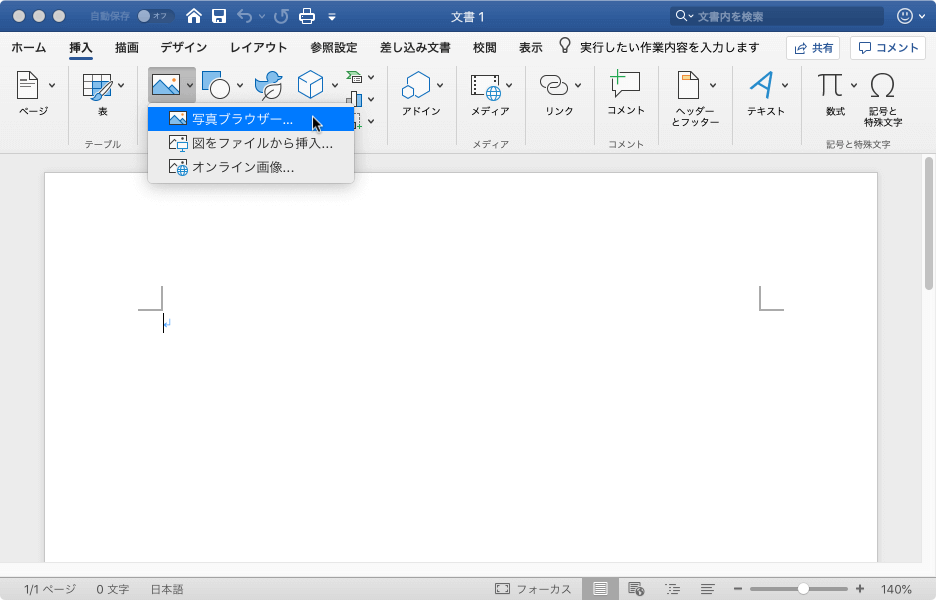Screen dimensions: 936x600
Task: Open the feedback smiley face icon
Action: coord(905,16)
